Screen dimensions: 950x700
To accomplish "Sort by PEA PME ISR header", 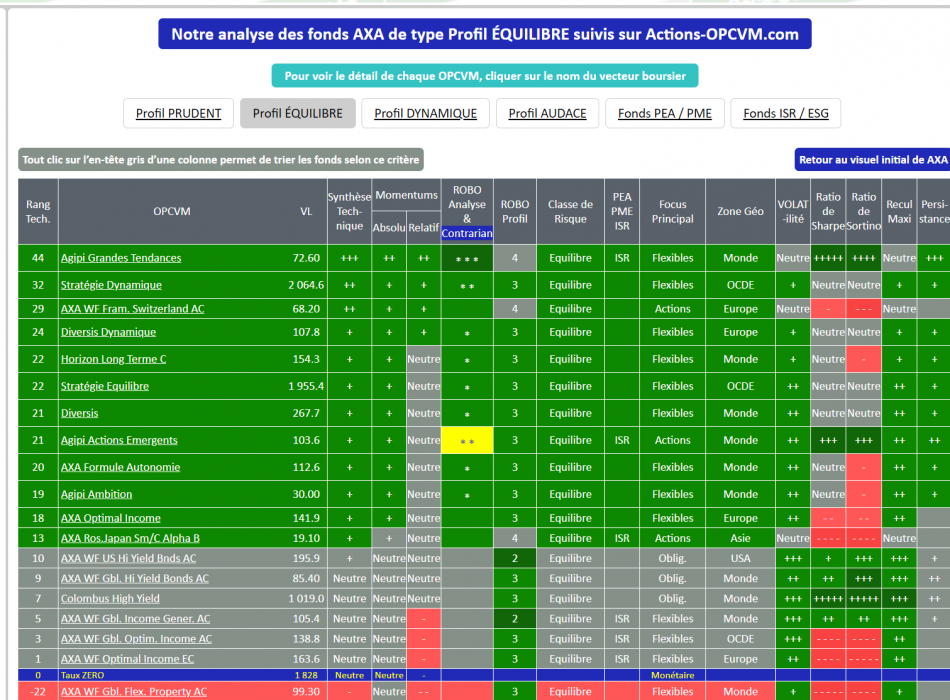I will point(622,212).
